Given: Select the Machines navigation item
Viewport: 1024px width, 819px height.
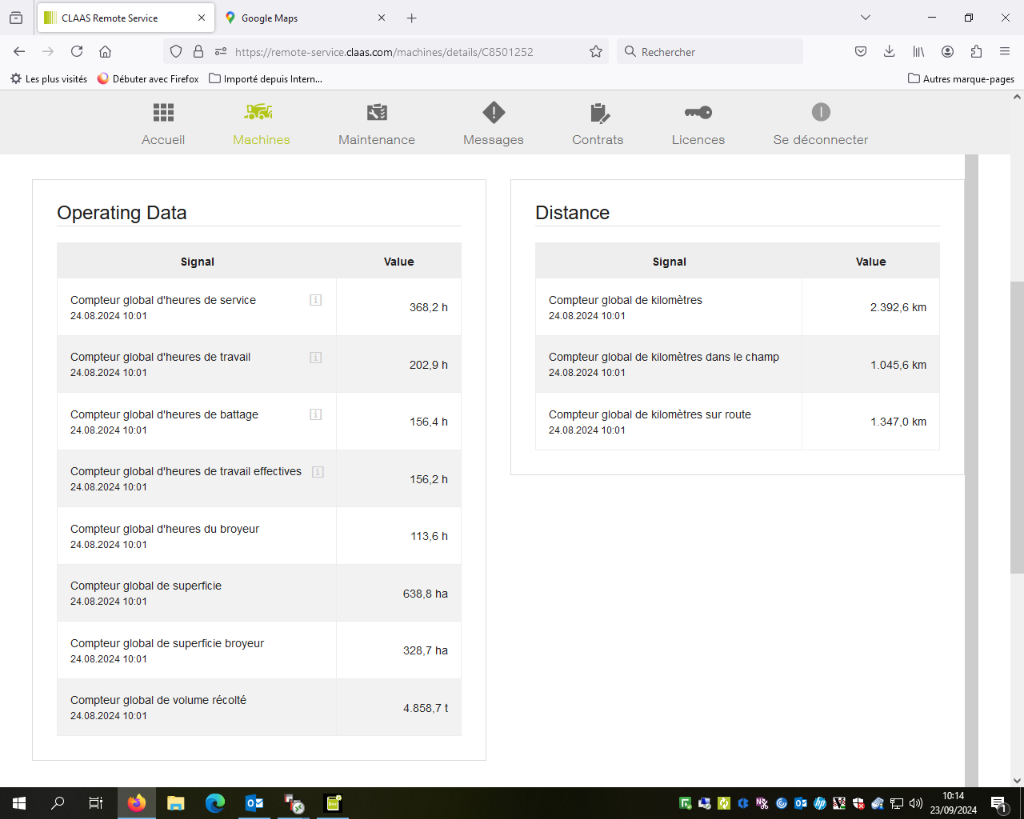Looking at the screenshot, I should point(261,123).
